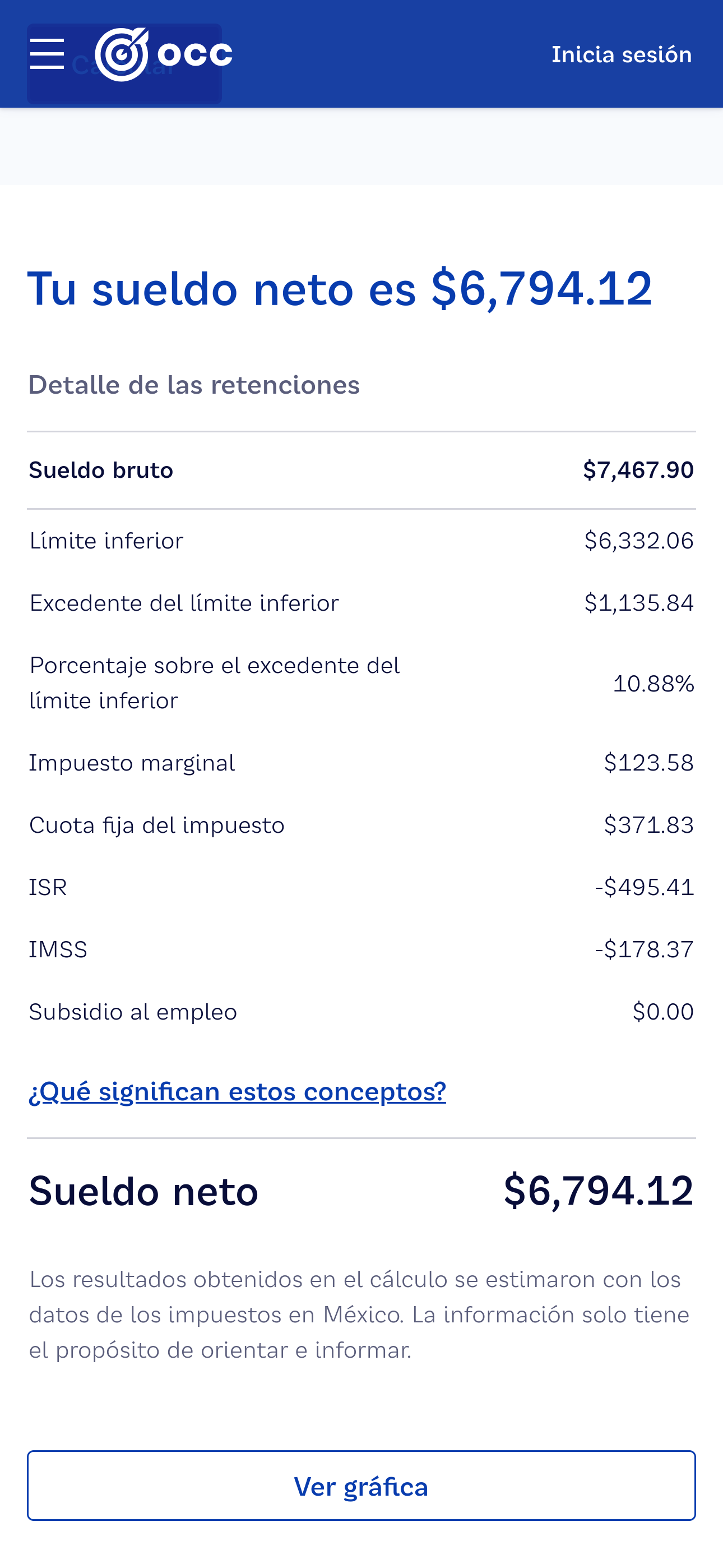Select the Sueldo bruto row
This screenshot has width=723, height=1568.
coord(361,470)
